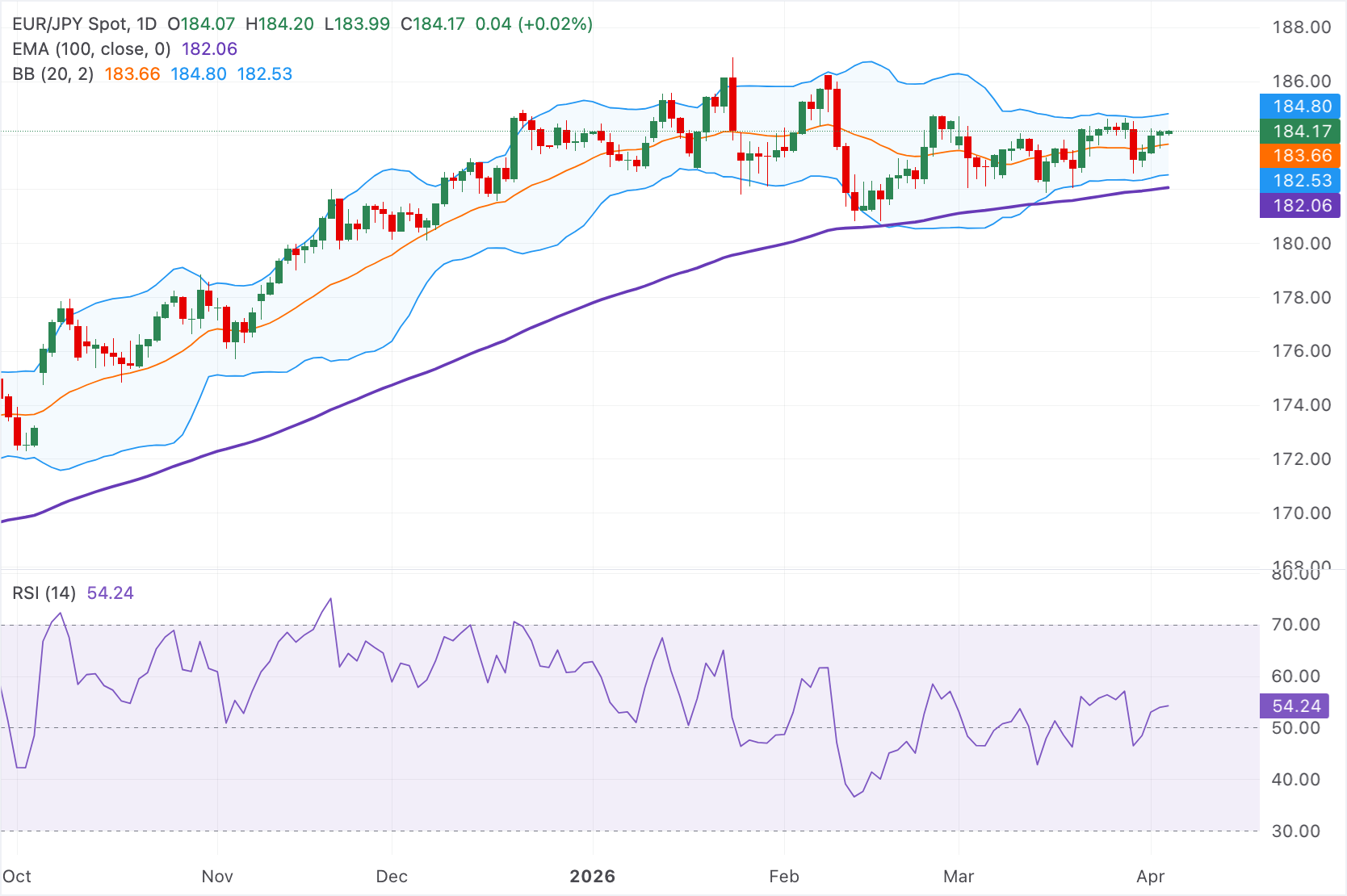Click the EMA (100, close, 0) indicator label
The image size is (1347, 896).
[x=91, y=49]
